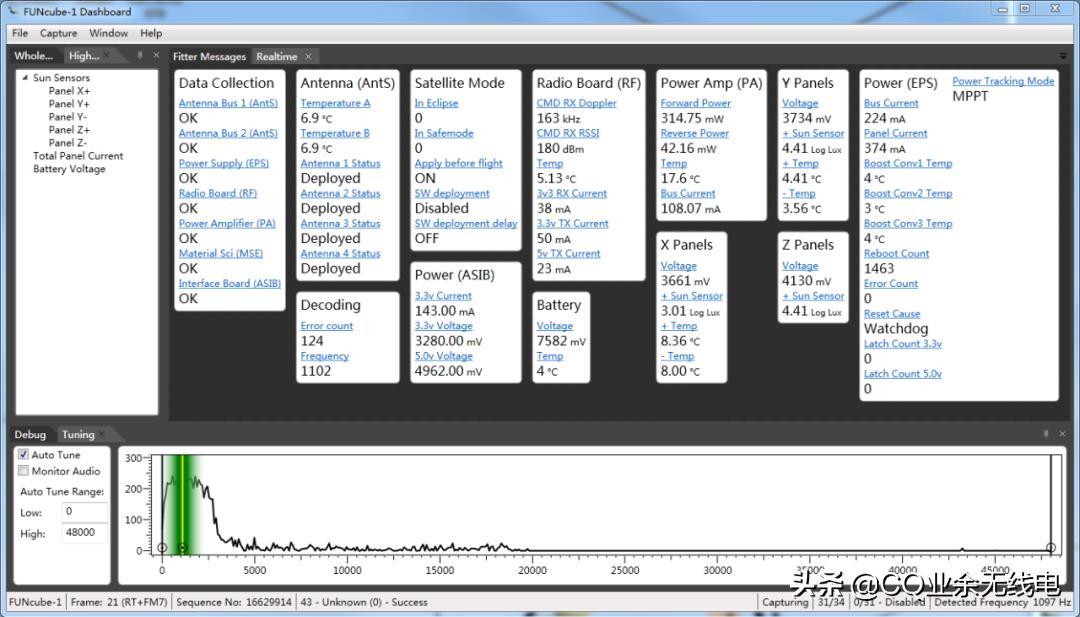Close the High... tab
Image resolution: width=1080 pixels, height=617 pixels.
(x=107, y=56)
